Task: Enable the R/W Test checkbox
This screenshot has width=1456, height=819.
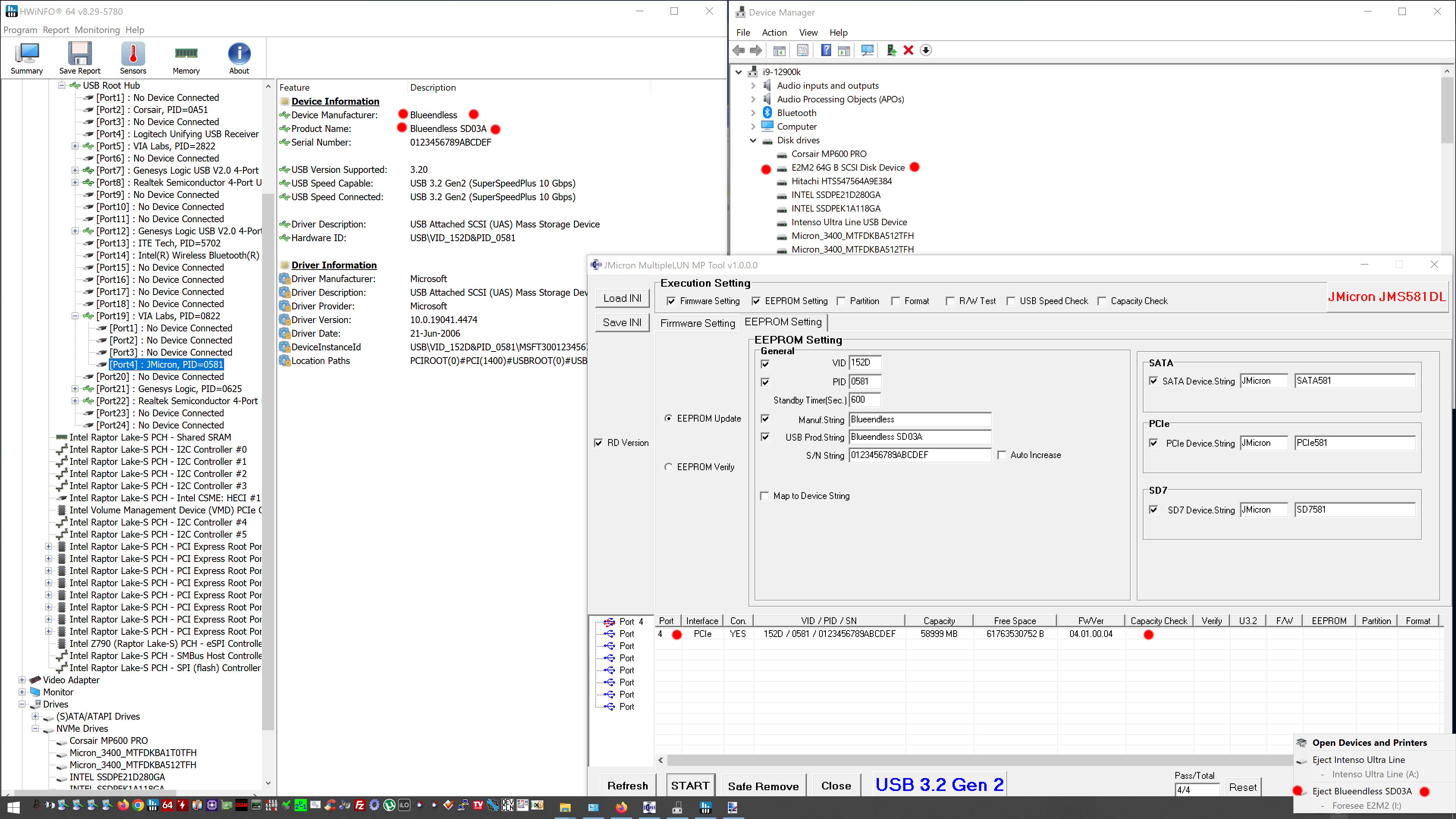Action: pyautogui.click(x=950, y=301)
